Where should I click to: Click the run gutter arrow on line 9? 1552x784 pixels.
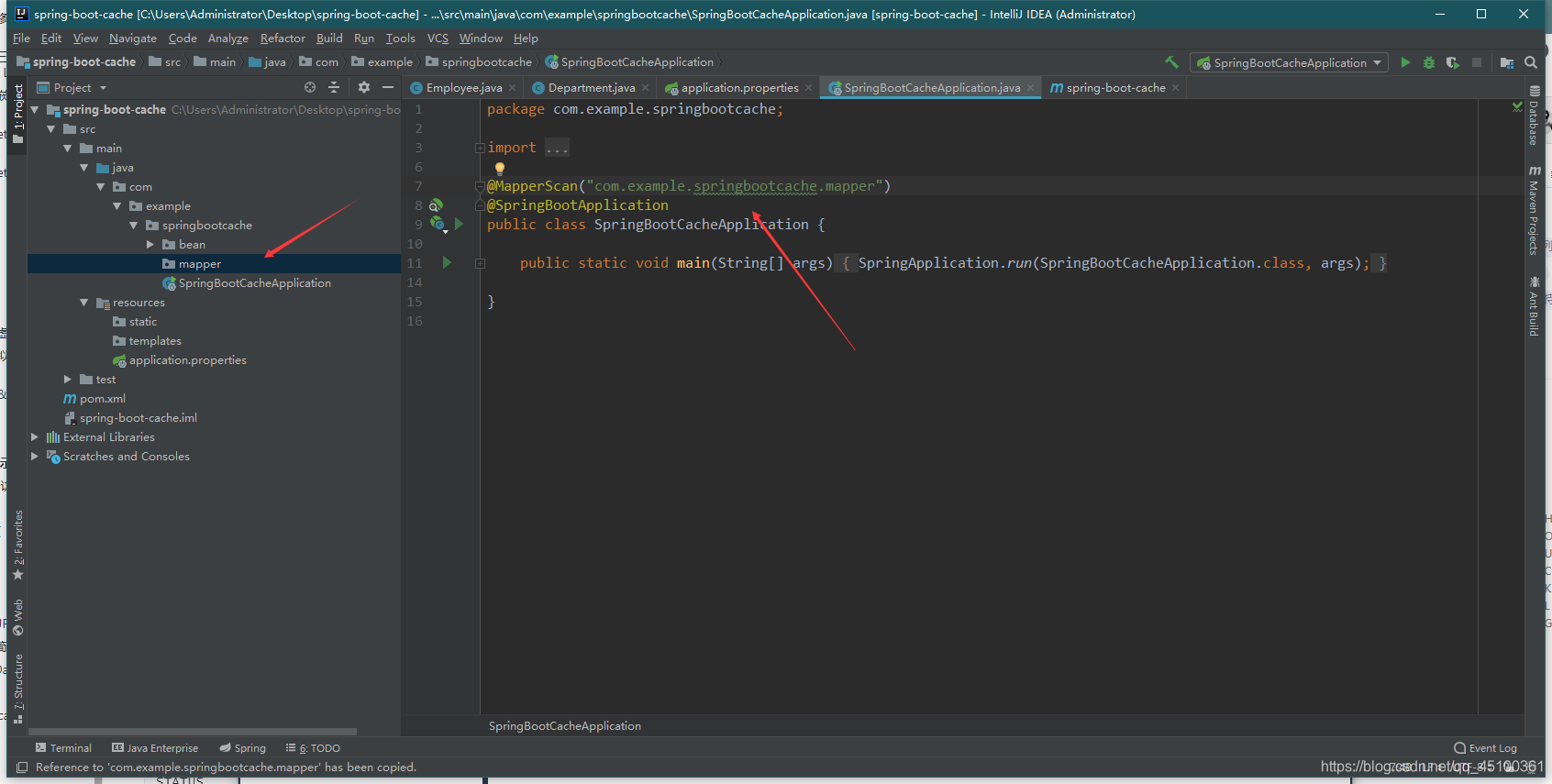460,224
